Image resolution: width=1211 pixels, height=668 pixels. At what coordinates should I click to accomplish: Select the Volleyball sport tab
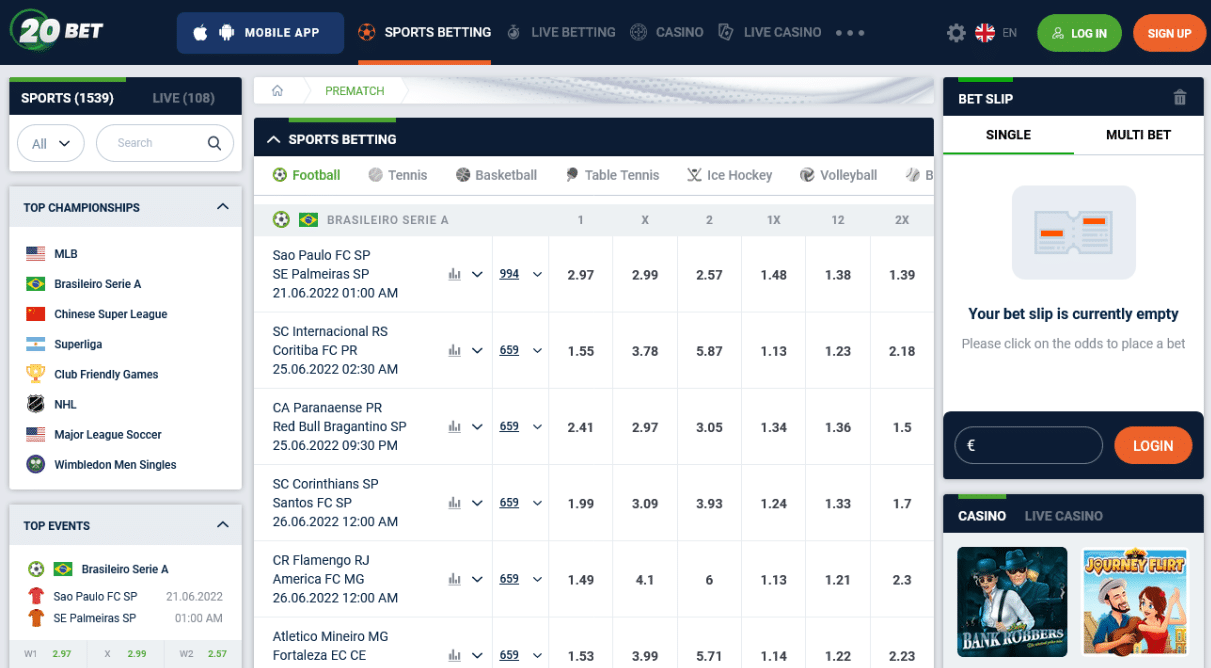pyautogui.click(x=839, y=175)
